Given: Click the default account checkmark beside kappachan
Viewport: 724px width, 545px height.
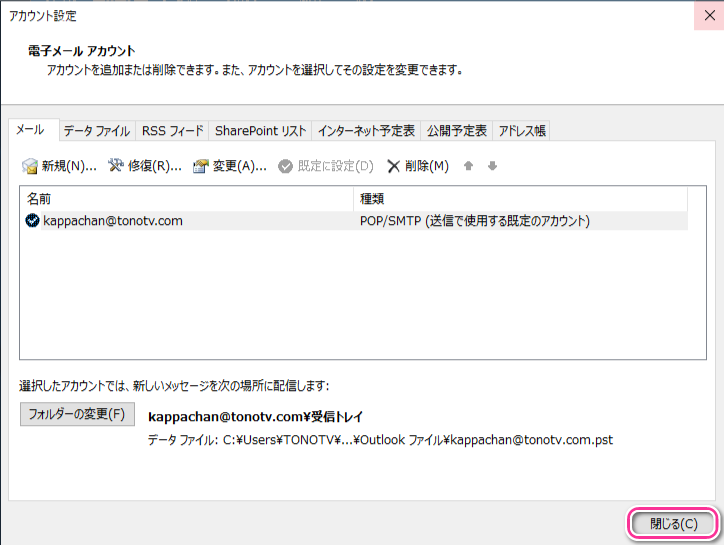Looking at the screenshot, I should click(32, 221).
